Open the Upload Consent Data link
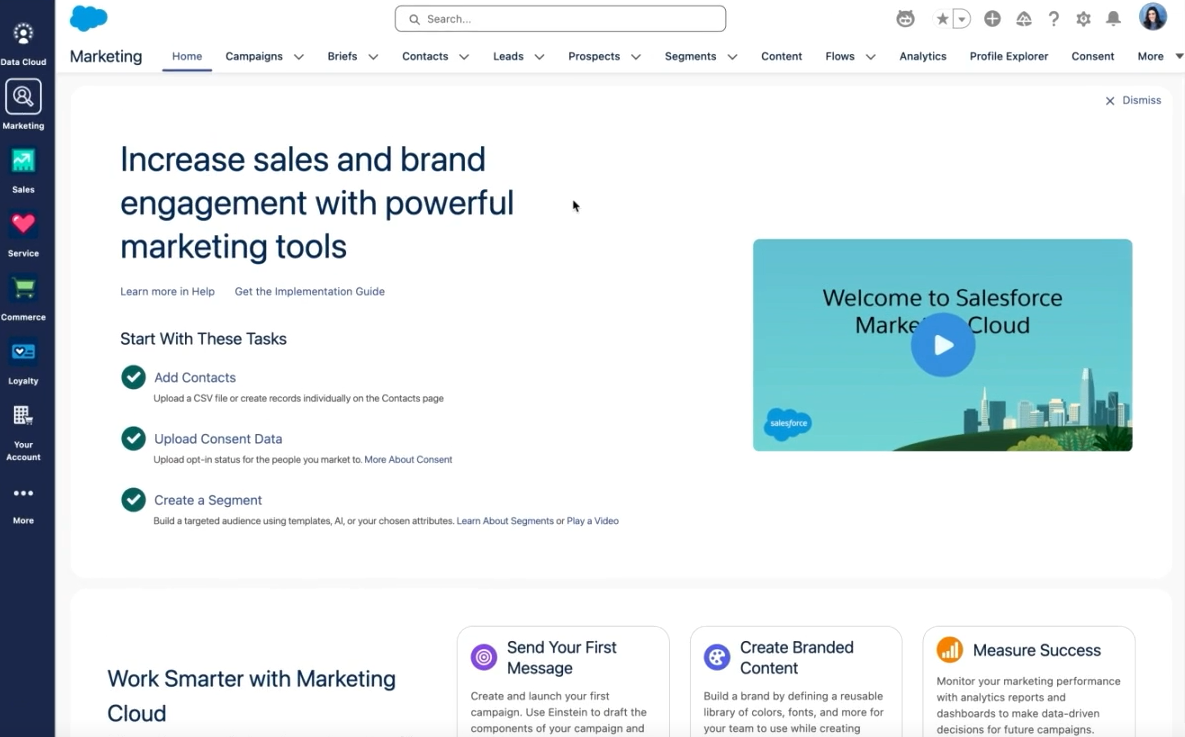The width and height of the screenshot is (1185, 737). tap(218, 438)
